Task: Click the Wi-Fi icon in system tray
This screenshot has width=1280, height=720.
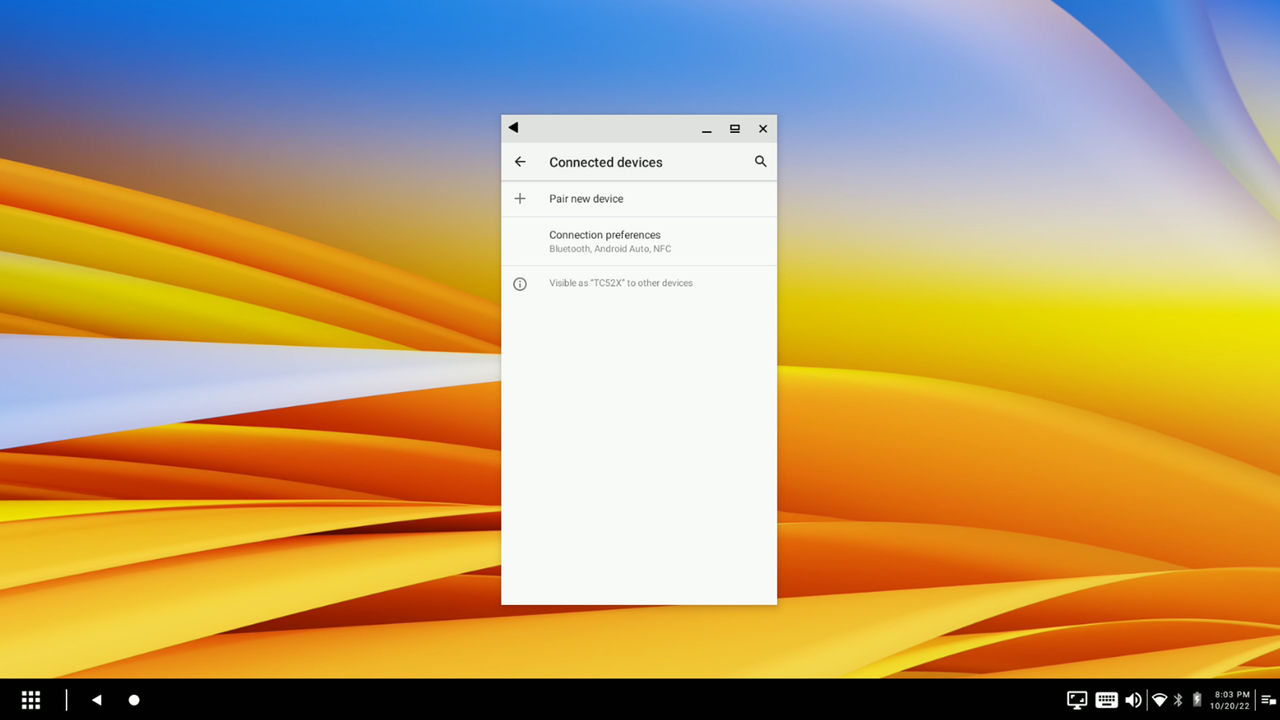Action: pos(1159,700)
